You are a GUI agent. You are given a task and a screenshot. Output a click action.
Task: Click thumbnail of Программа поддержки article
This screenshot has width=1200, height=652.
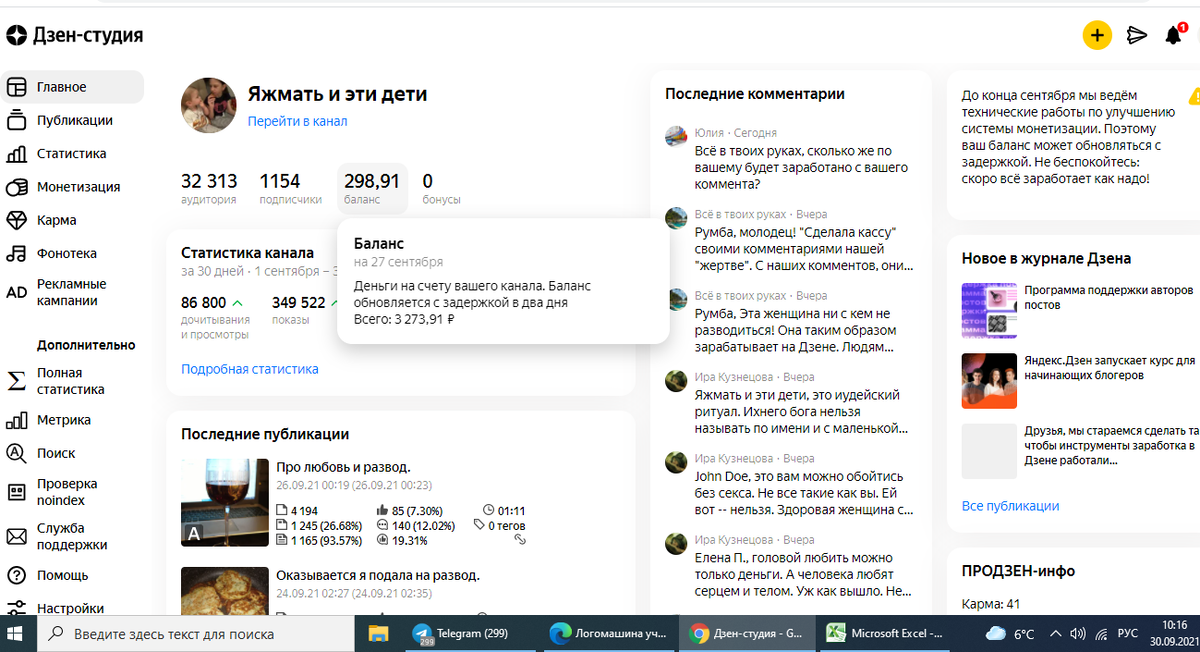click(x=989, y=311)
